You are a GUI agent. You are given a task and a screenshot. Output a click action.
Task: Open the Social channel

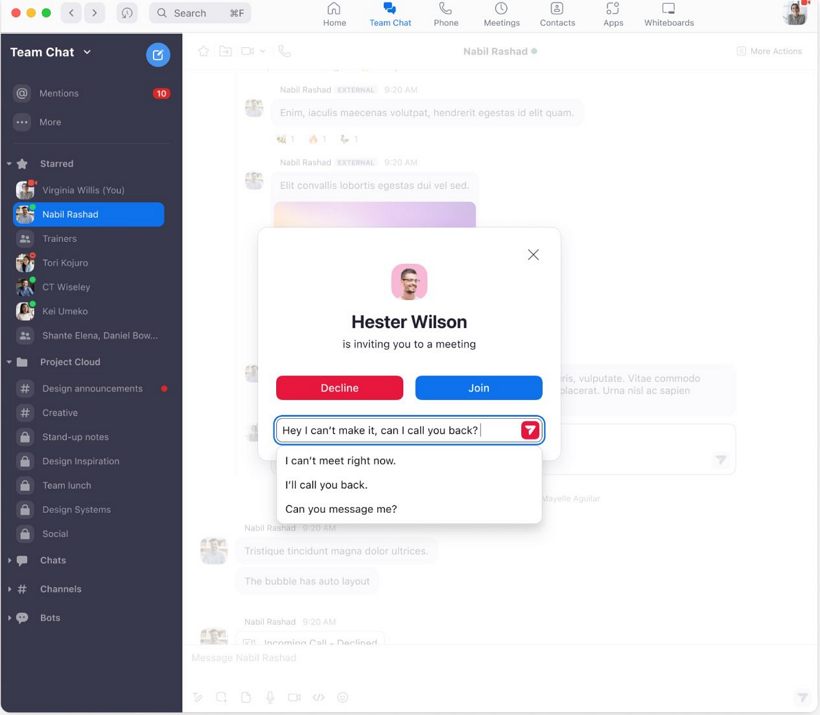pyautogui.click(x=89, y=534)
